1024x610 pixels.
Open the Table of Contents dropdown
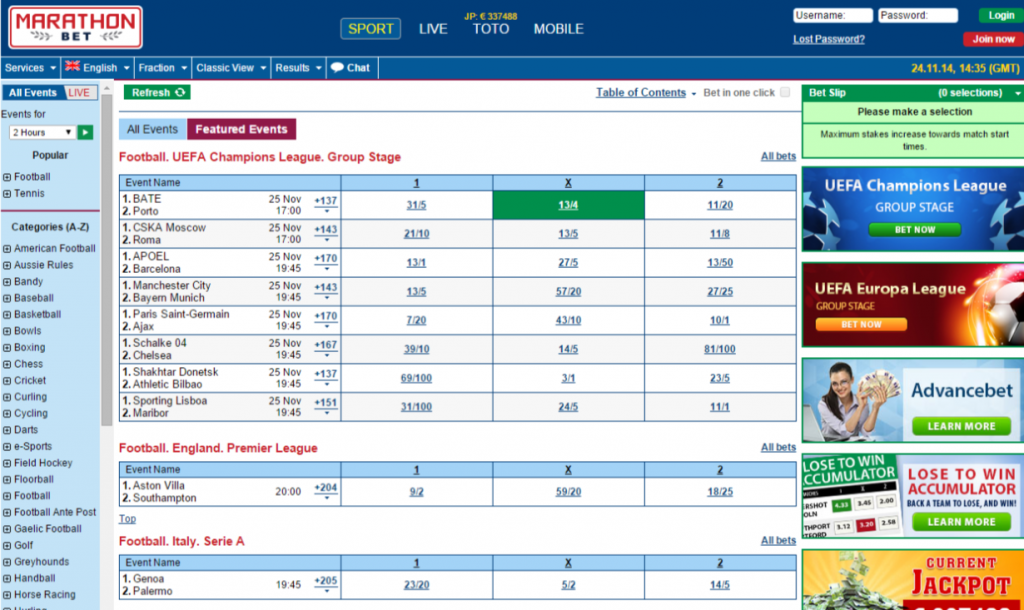(645, 93)
